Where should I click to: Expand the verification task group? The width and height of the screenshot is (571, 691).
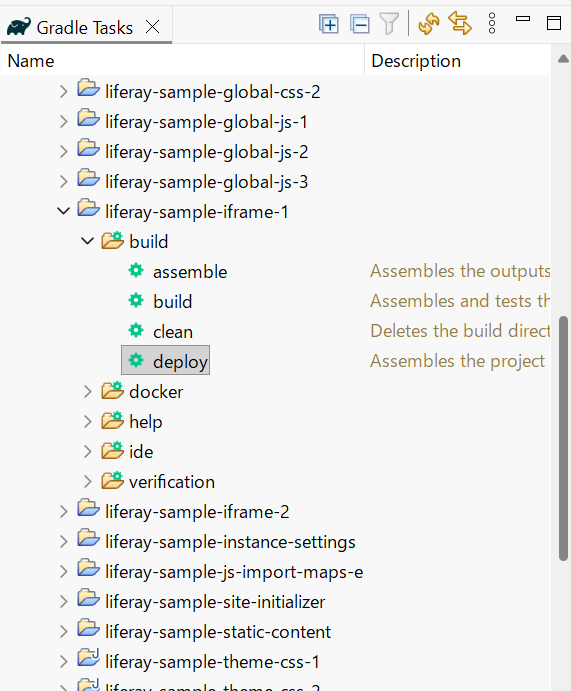(88, 482)
